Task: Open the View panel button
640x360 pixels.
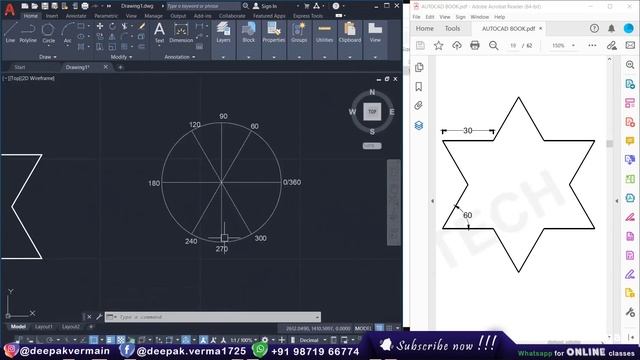Action: point(375,33)
